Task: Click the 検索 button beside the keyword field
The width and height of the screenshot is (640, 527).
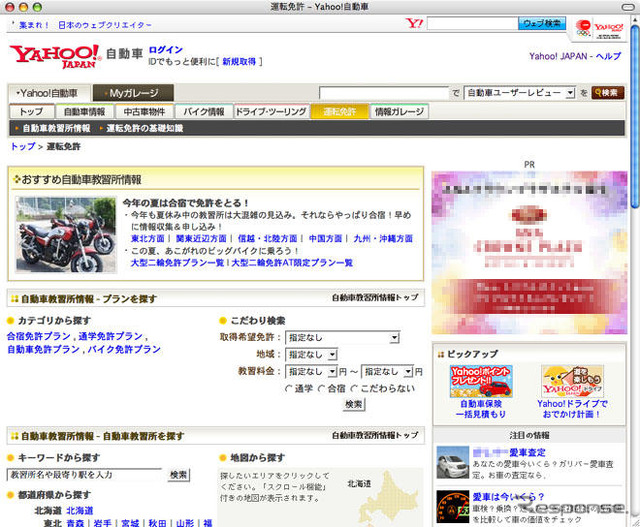Action: click(178, 475)
